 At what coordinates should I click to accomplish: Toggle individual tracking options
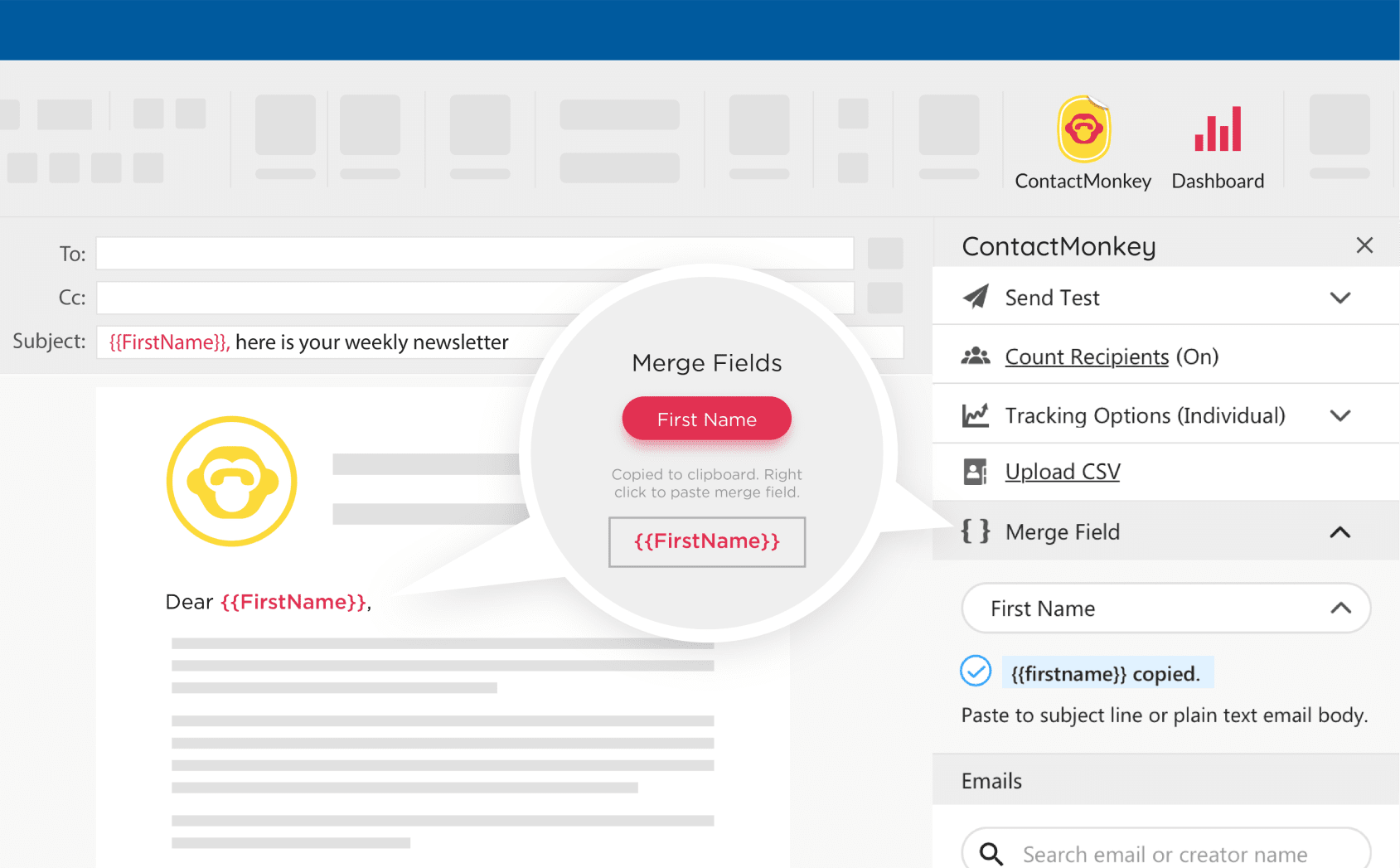tap(1341, 415)
